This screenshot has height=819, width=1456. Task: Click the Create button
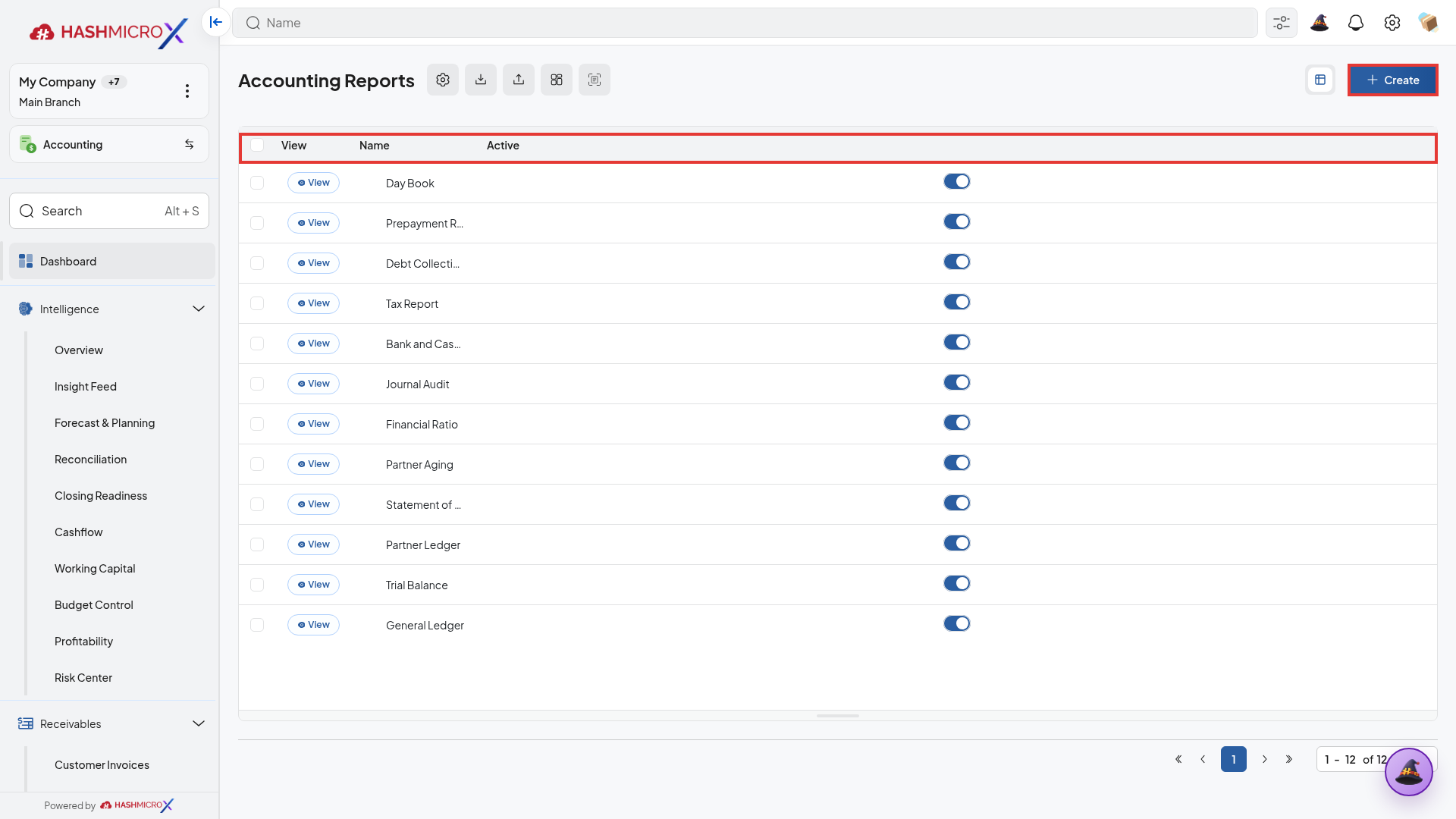click(1392, 80)
